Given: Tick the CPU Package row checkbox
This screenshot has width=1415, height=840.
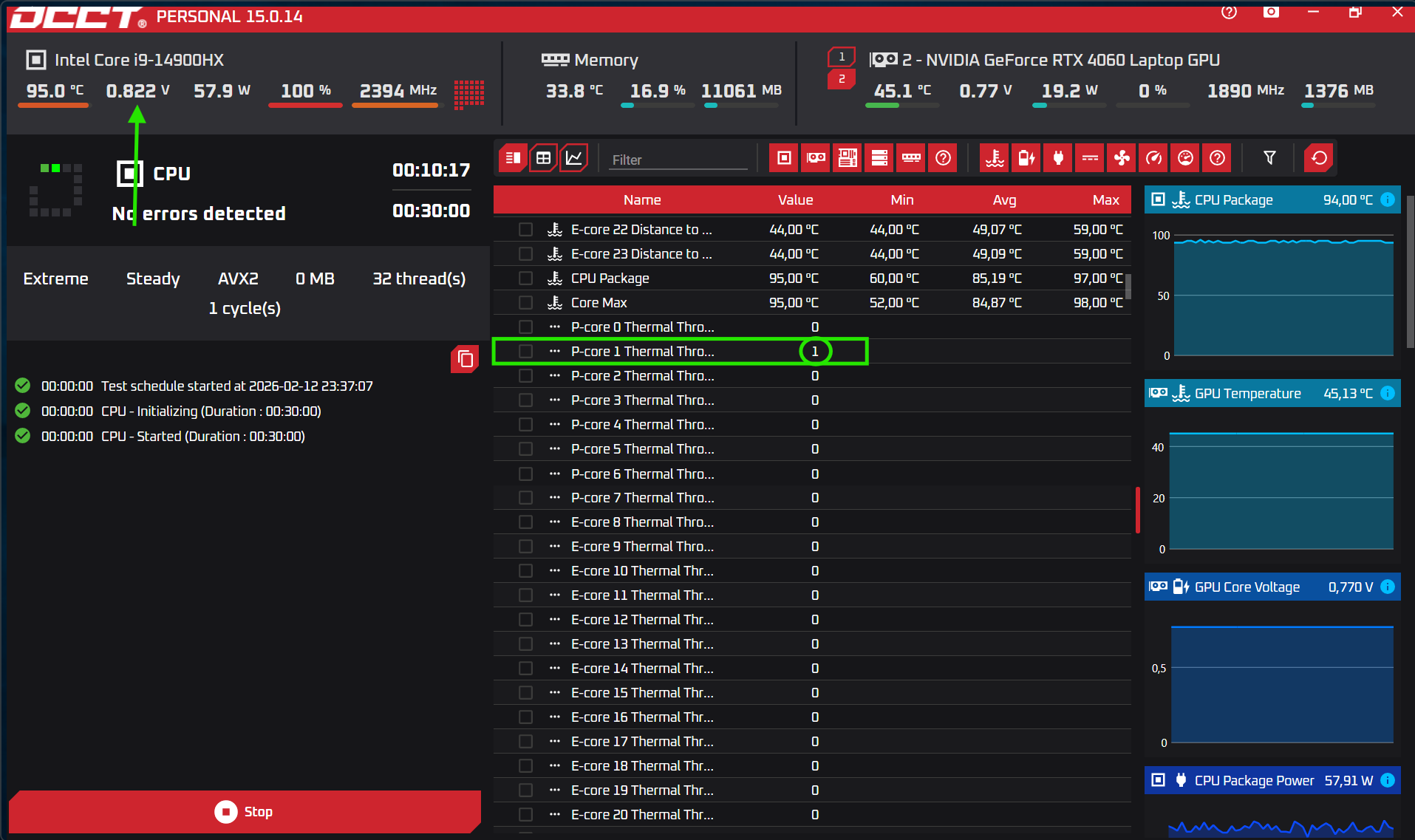Looking at the screenshot, I should (525, 279).
